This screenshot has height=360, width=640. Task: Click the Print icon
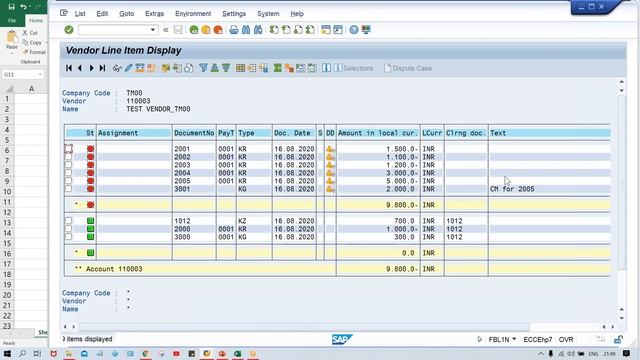(x=233, y=29)
